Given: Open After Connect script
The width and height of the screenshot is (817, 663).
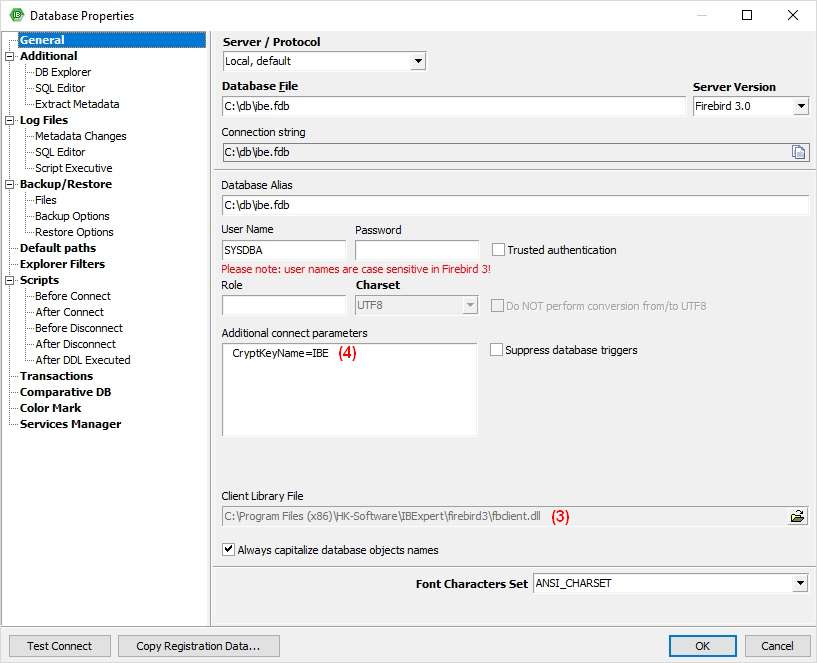Looking at the screenshot, I should coord(70,312).
